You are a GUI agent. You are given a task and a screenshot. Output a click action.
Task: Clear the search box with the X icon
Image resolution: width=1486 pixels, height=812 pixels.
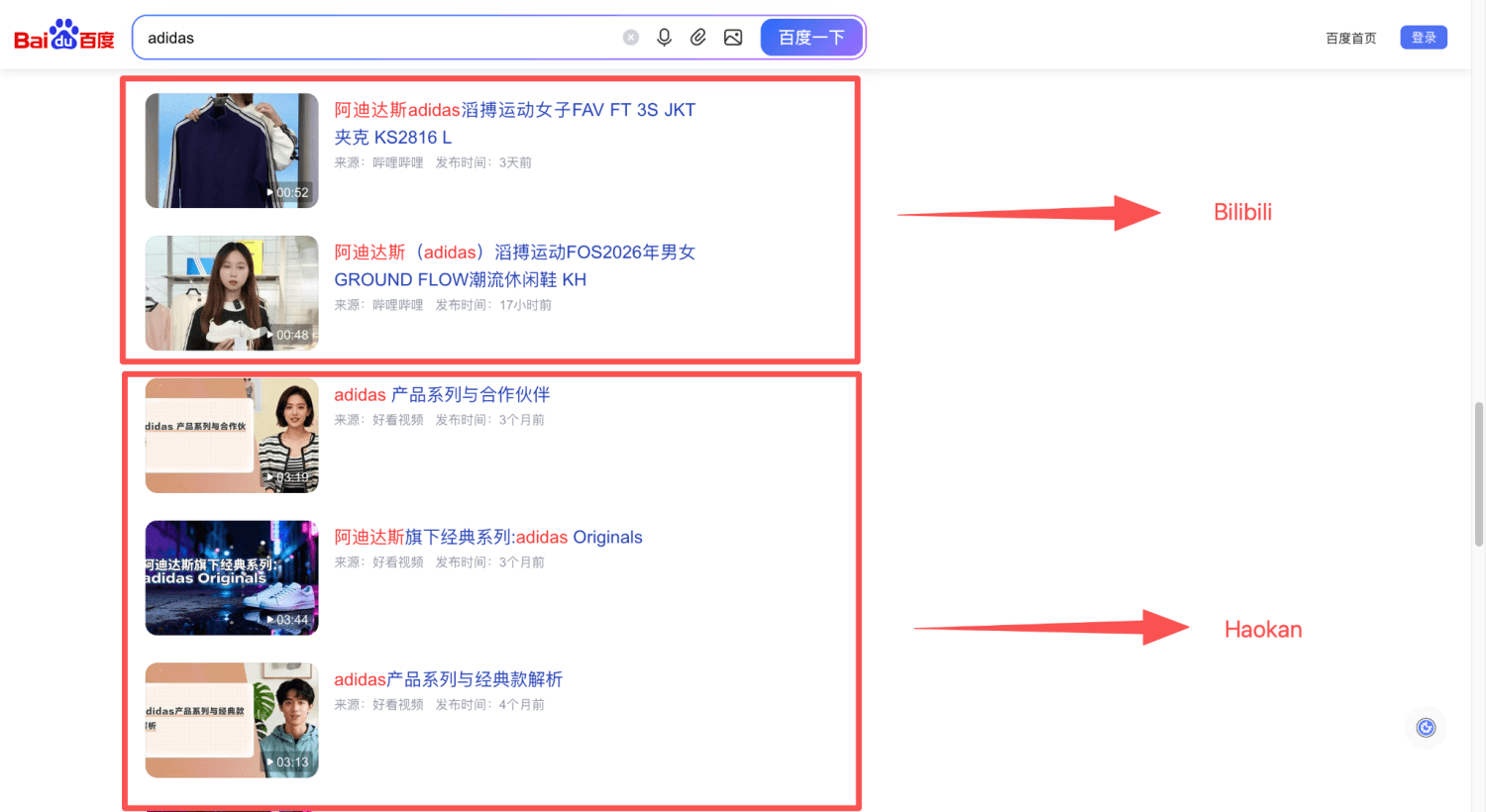(x=631, y=38)
